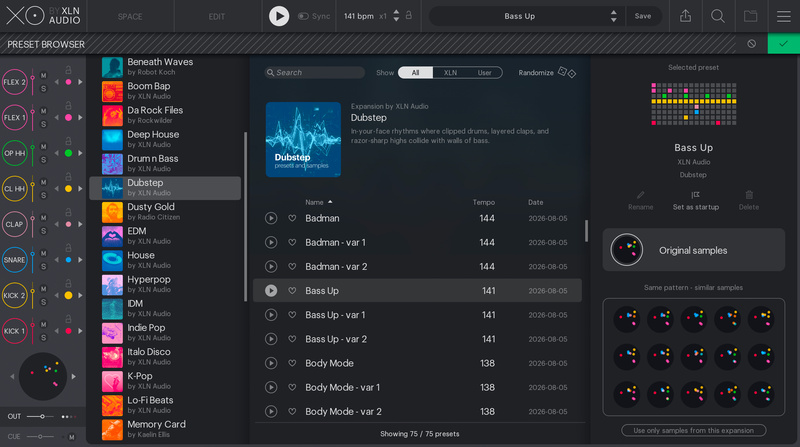800x447 pixels.
Task: Click the preset list scrollbar
Action: tap(586, 231)
